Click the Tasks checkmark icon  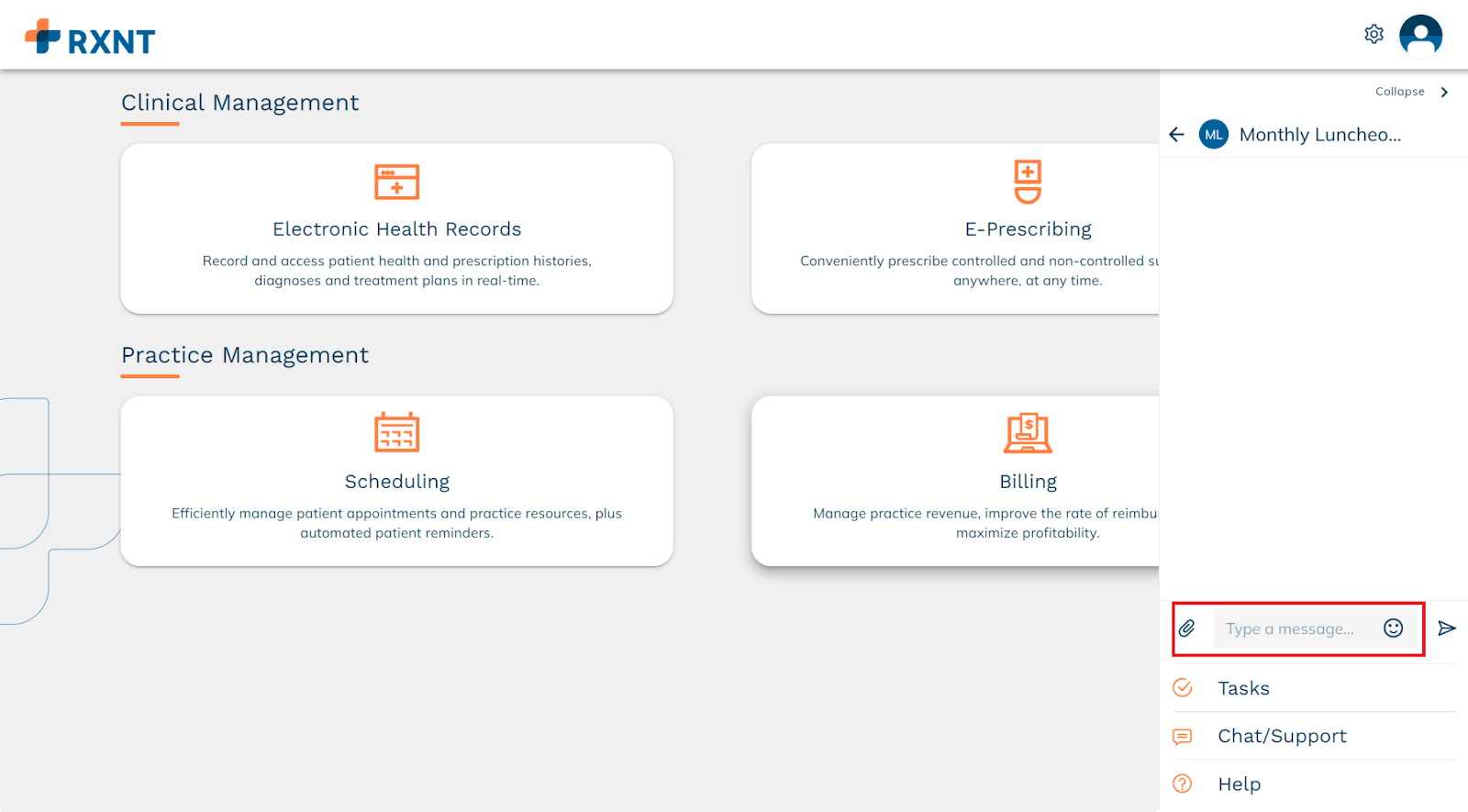(1183, 688)
